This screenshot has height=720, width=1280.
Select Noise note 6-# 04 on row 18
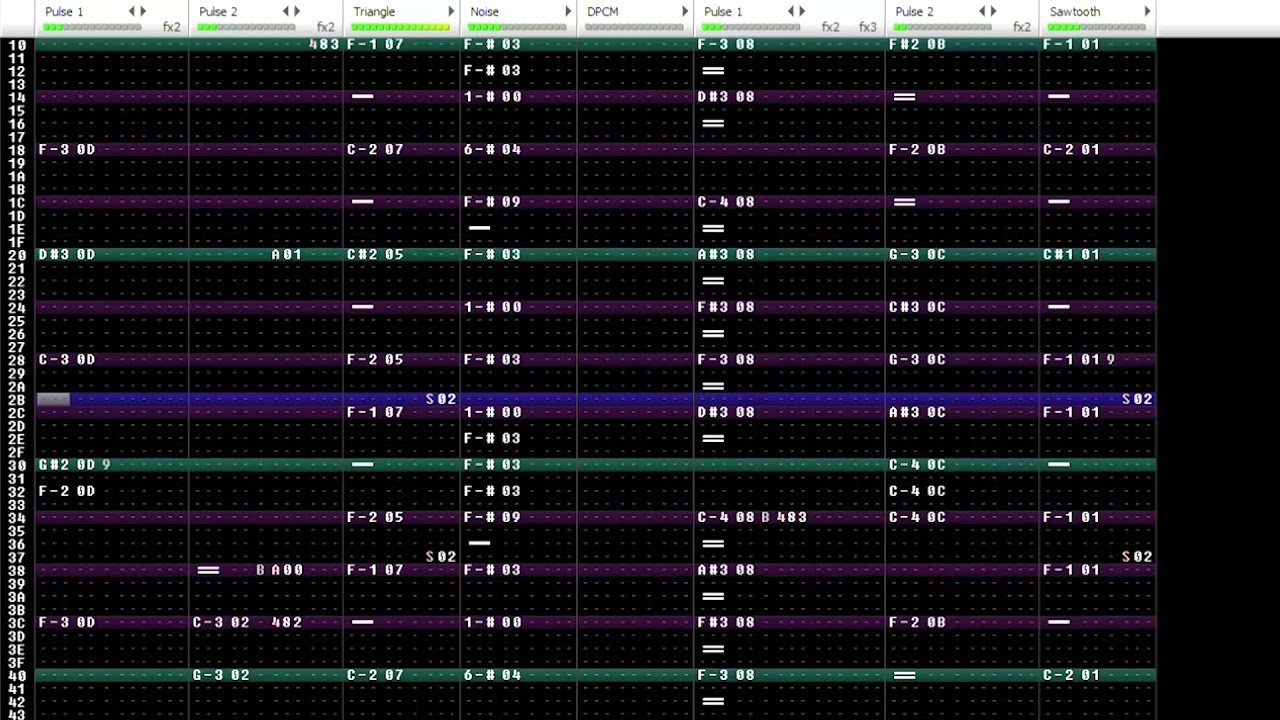(492, 150)
